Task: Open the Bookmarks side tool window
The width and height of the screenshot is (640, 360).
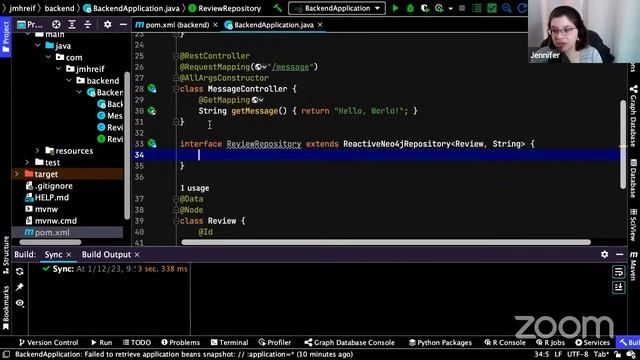Action: coord(6,308)
